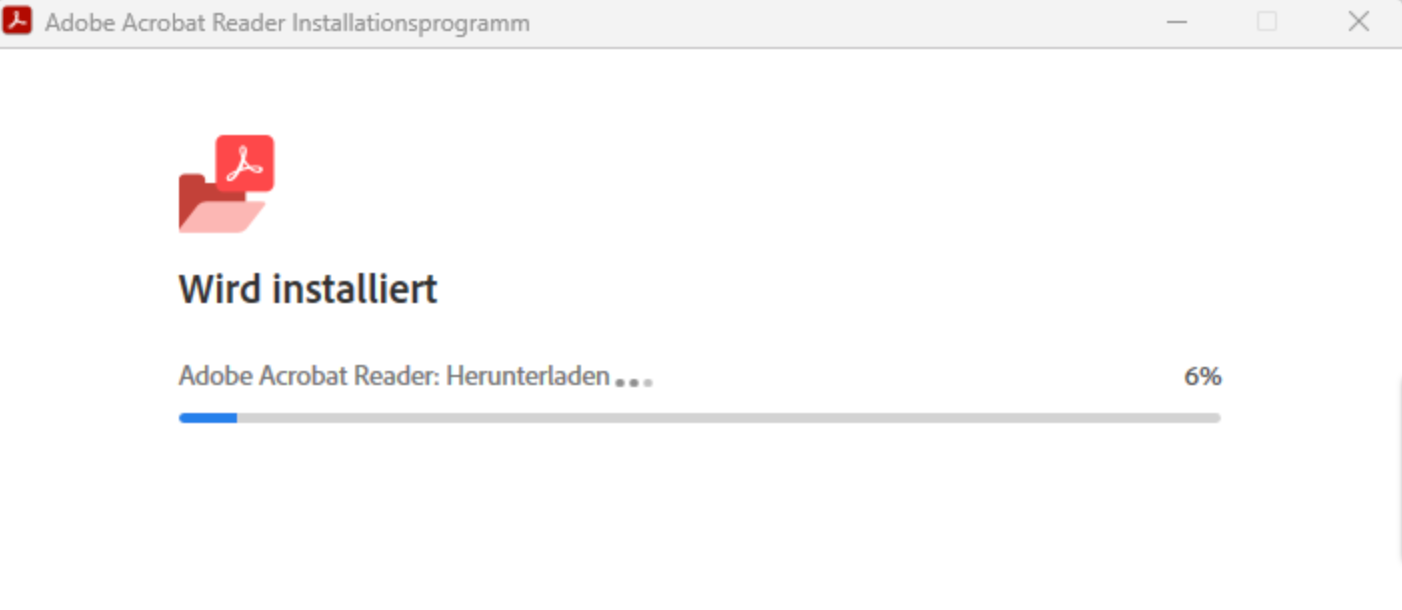The width and height of the screenshot is (1402, 610).
Task: Close the Adobe Acrobat Reader installer
Action: point(1358,21)
